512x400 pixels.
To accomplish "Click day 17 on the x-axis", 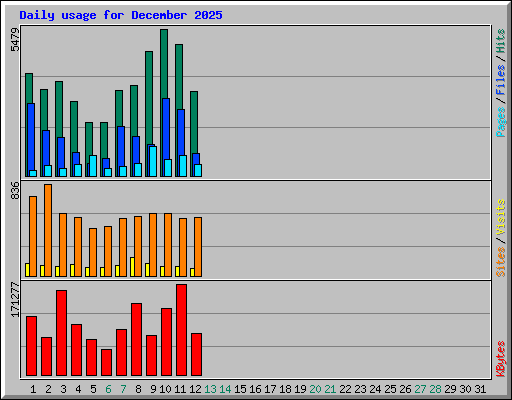I will (x=270, y=389).
